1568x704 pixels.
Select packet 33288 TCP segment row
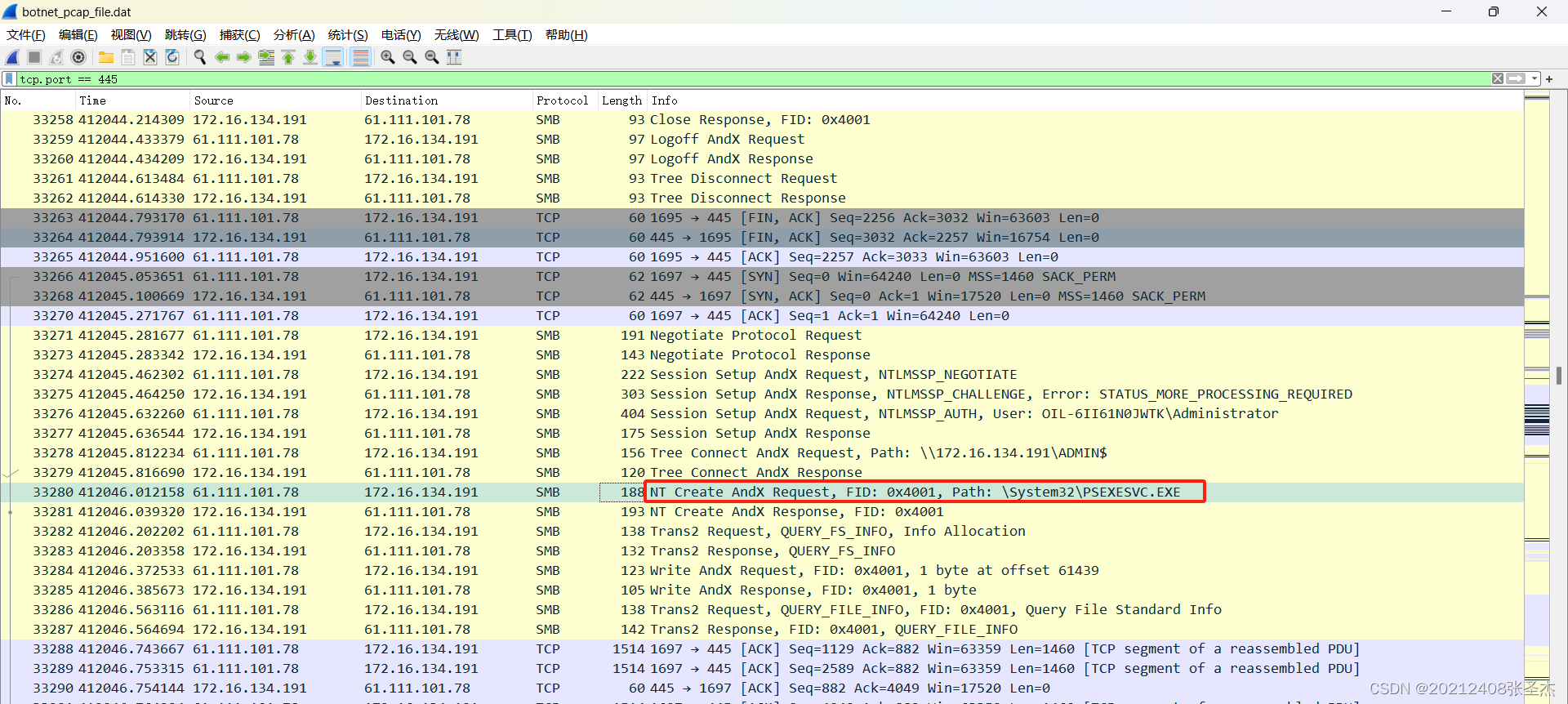(x=762, y=649)
